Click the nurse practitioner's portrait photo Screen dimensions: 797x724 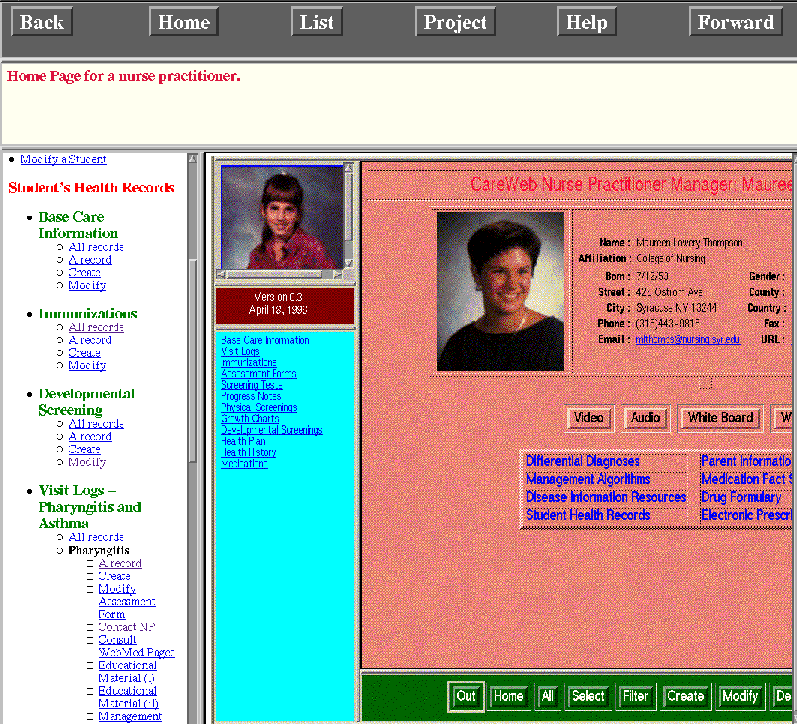click(500, 291)
